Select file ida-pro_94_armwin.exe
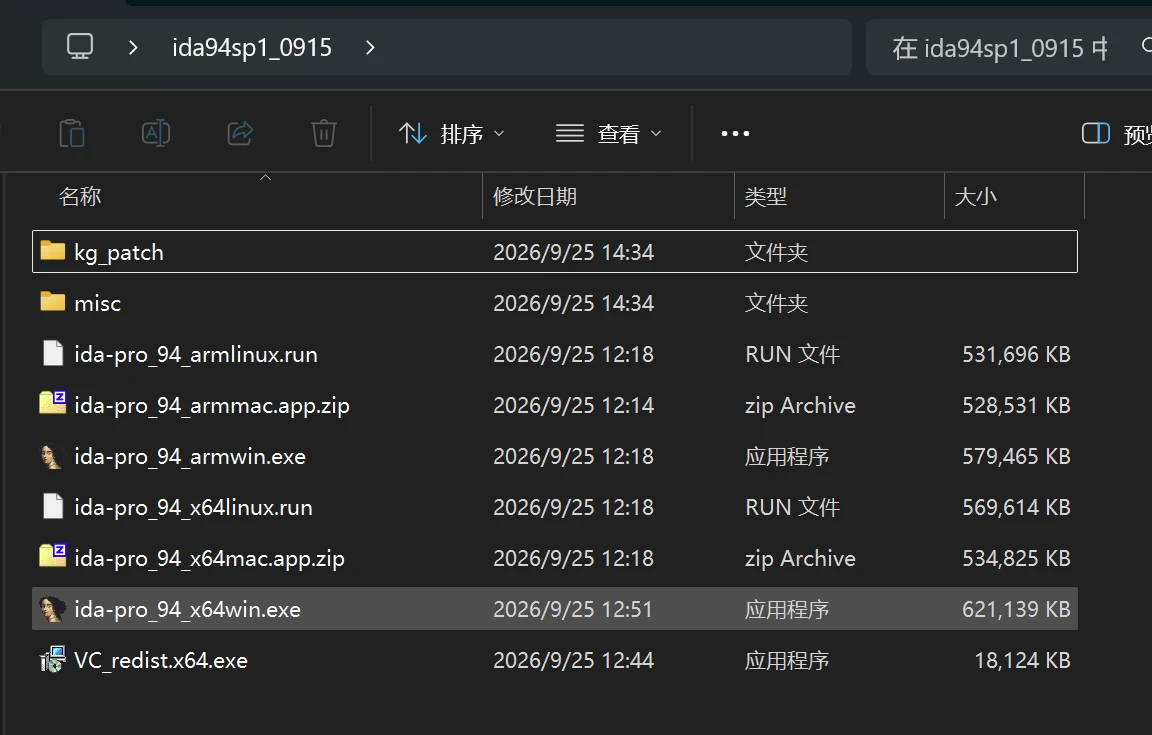This screenshot has height=735, width=1152. tap(190, 456)
